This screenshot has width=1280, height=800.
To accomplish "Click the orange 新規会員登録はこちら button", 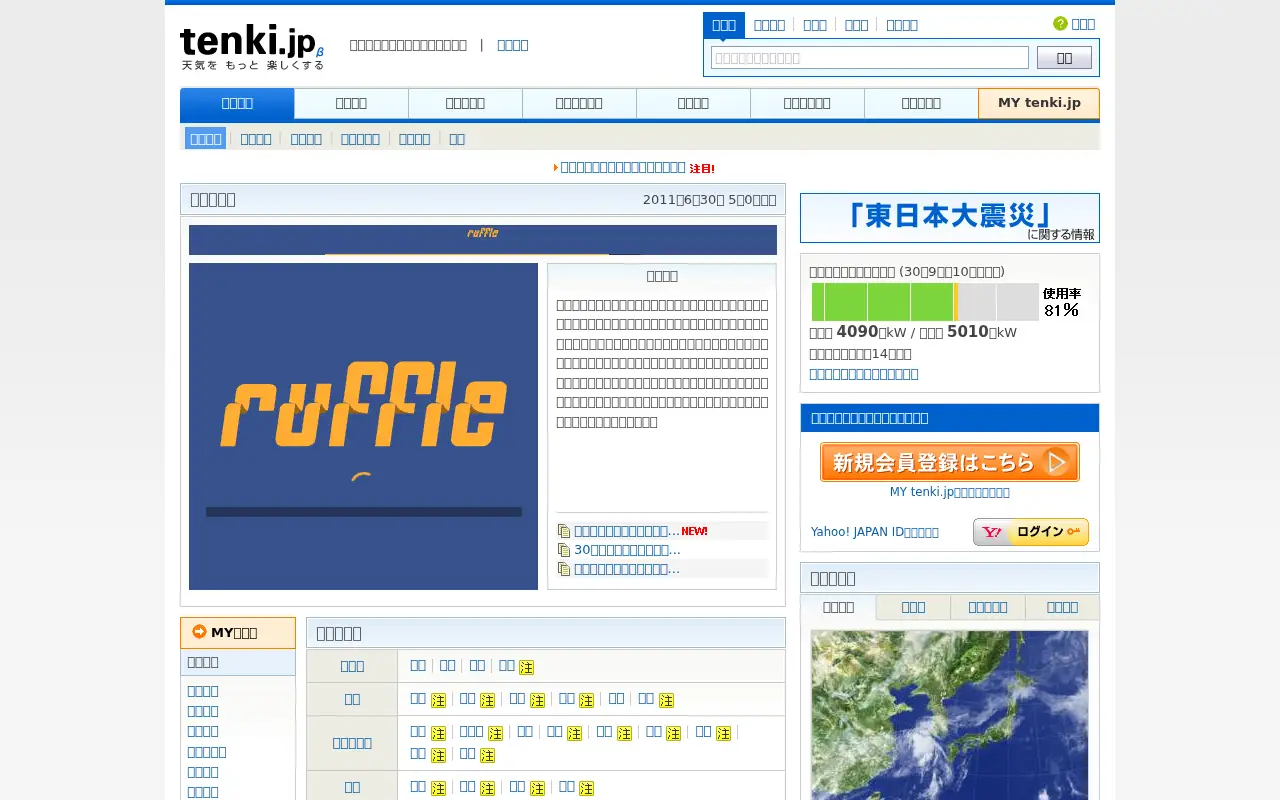I will [950, 462].
